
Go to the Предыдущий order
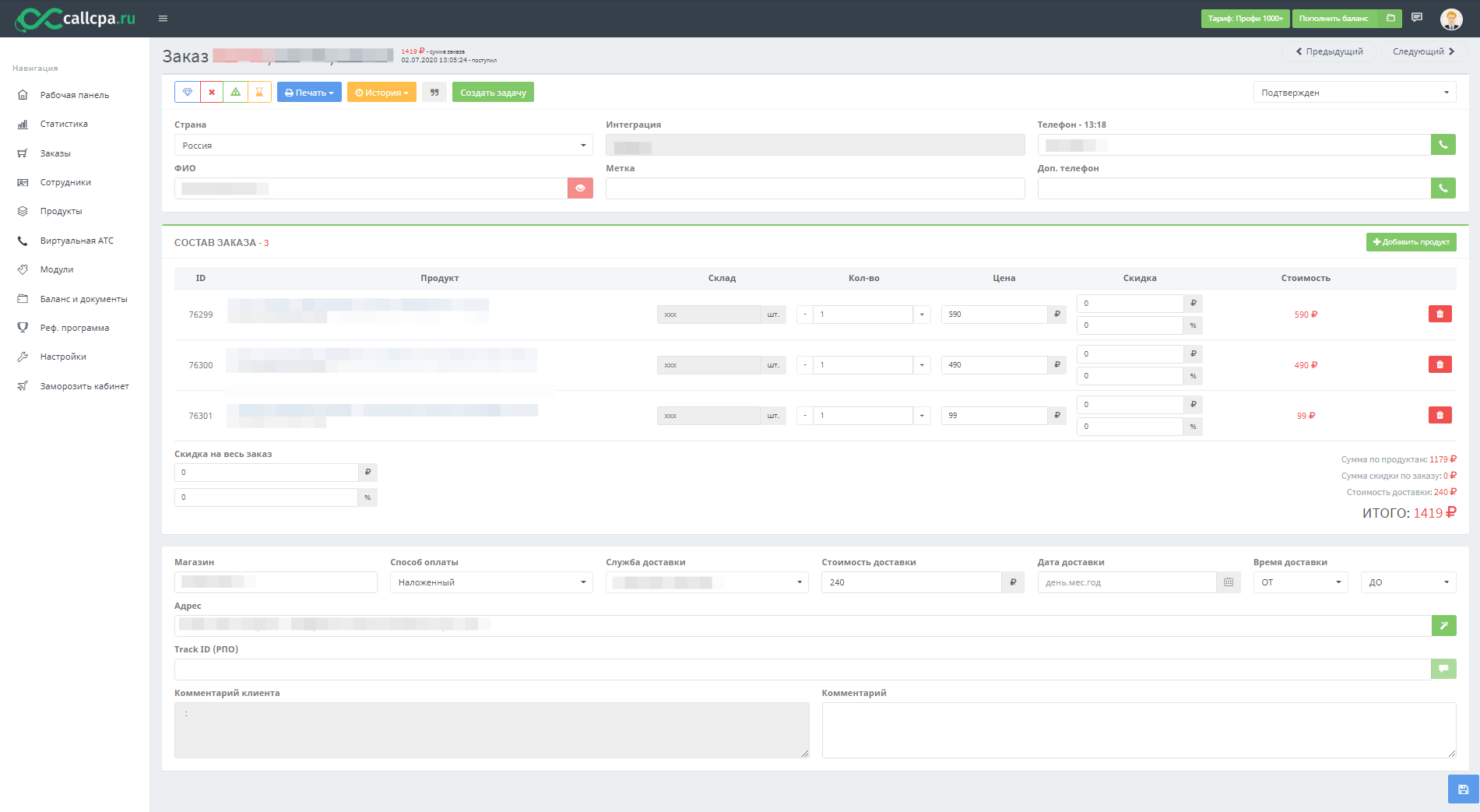pos(1330,51)
